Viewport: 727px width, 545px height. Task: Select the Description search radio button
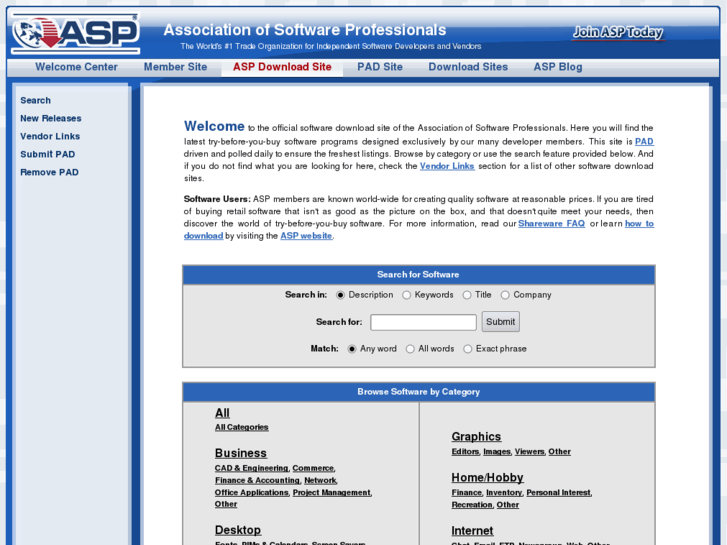tap(340, 295)
